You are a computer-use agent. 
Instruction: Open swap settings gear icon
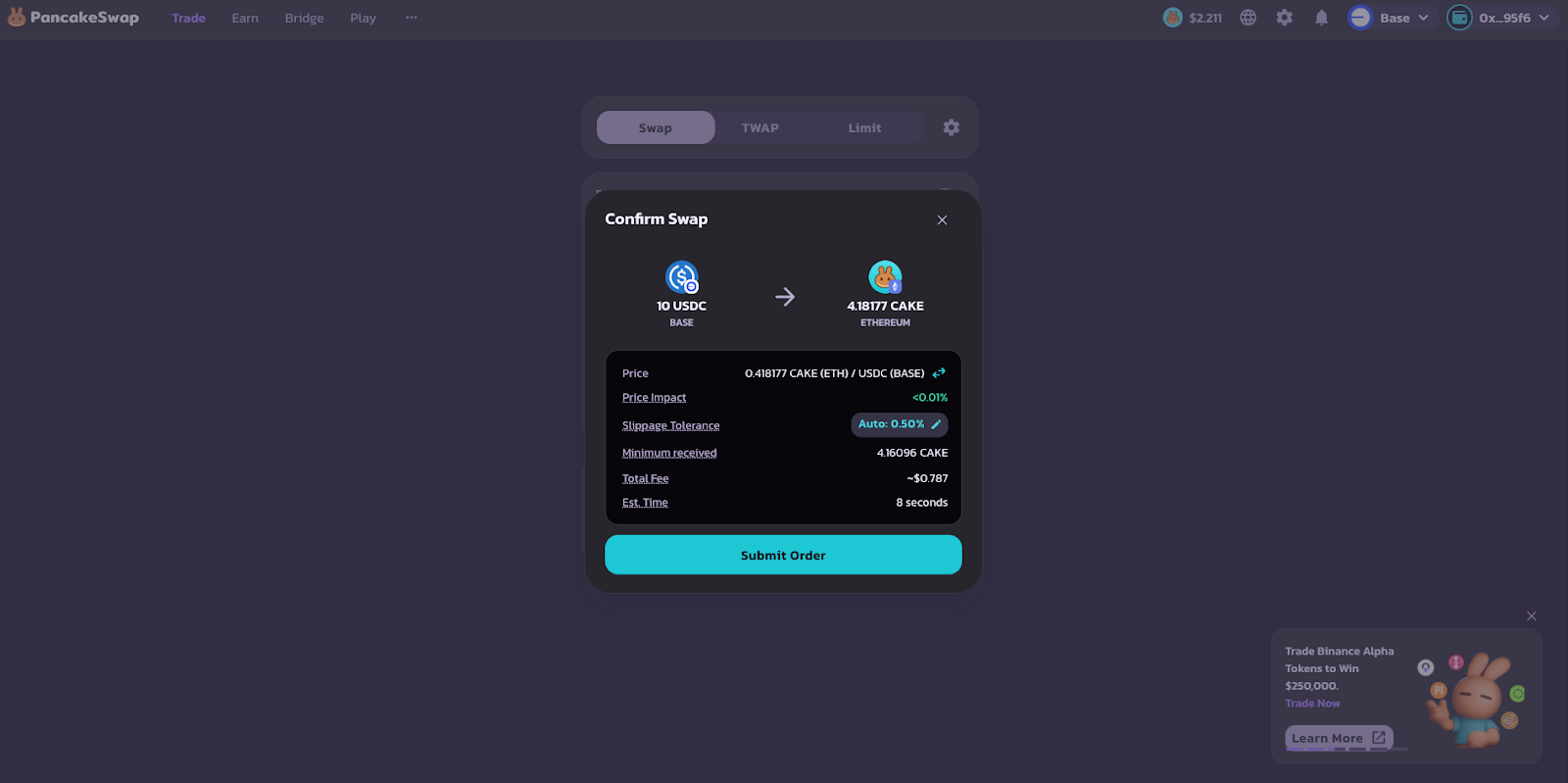[952, 127]
